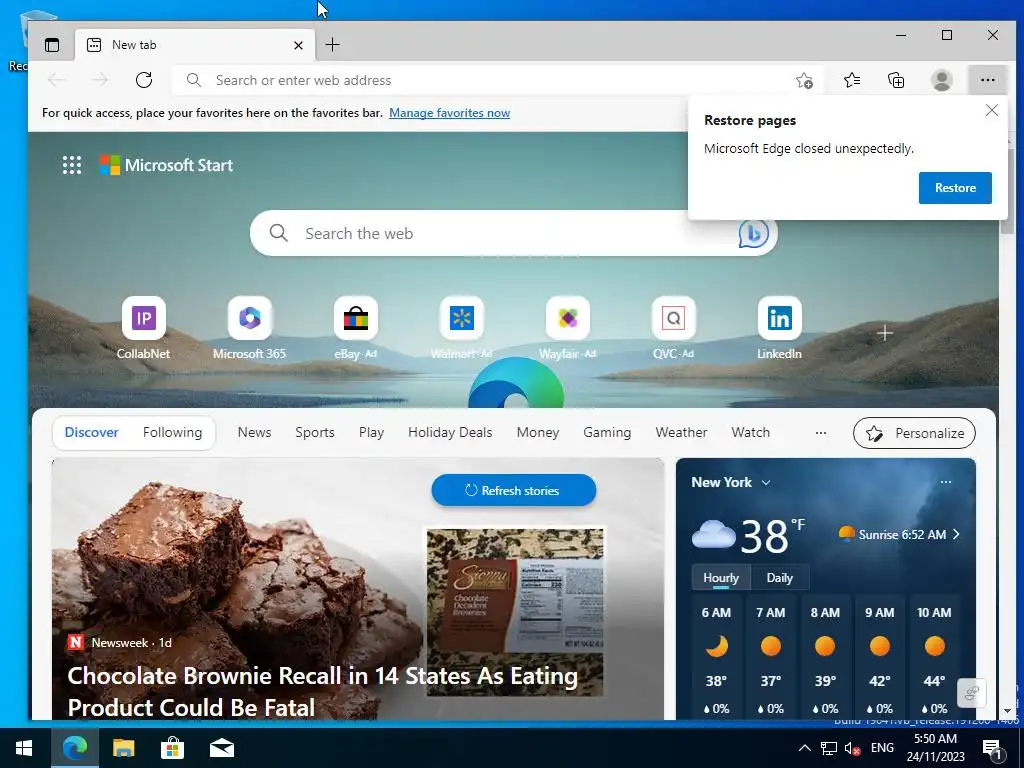Select the Discover feed tab
The image size is (1024, 768).
(91, 432)
